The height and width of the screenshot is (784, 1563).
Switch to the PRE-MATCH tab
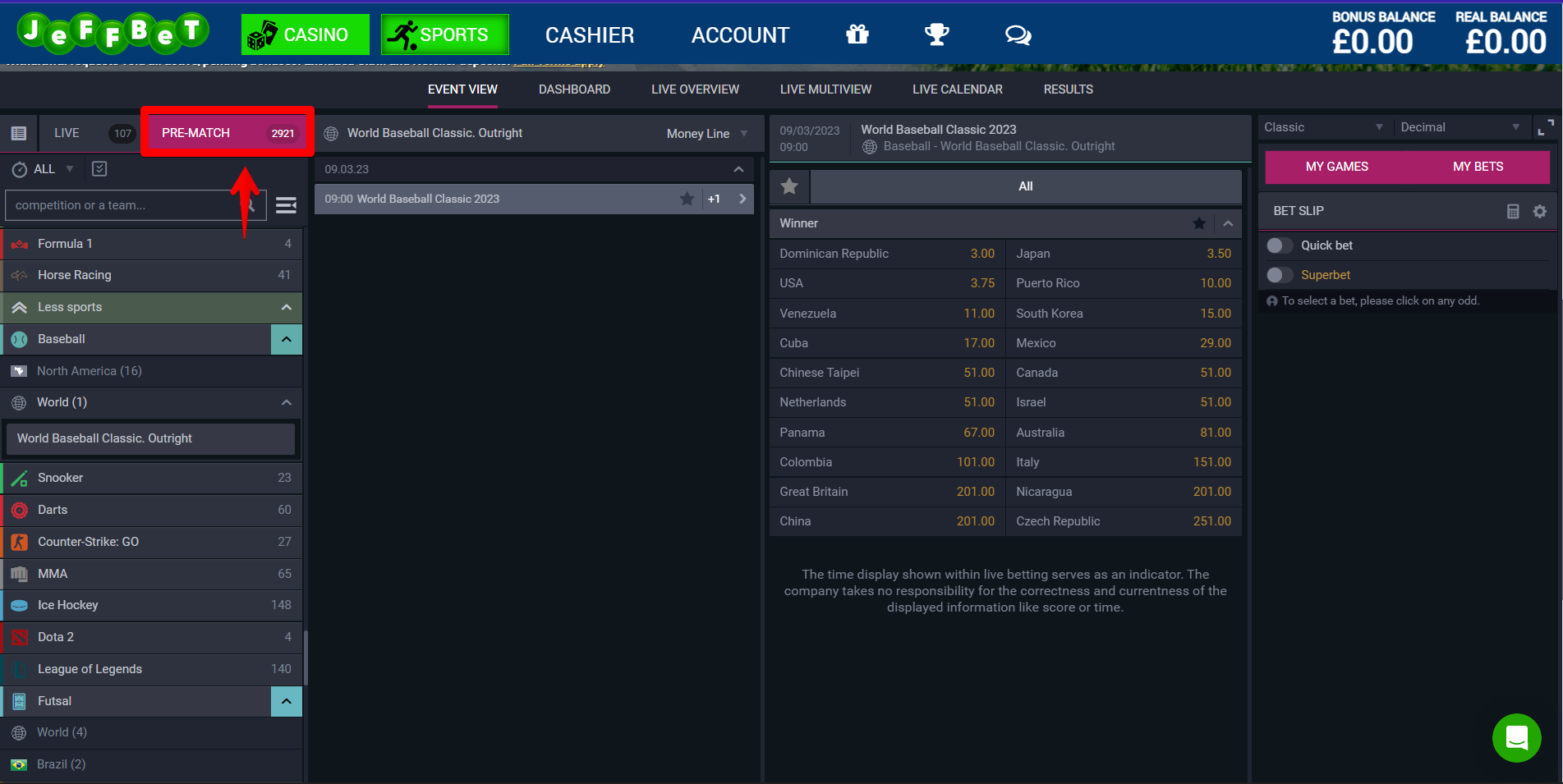(228, 133)
